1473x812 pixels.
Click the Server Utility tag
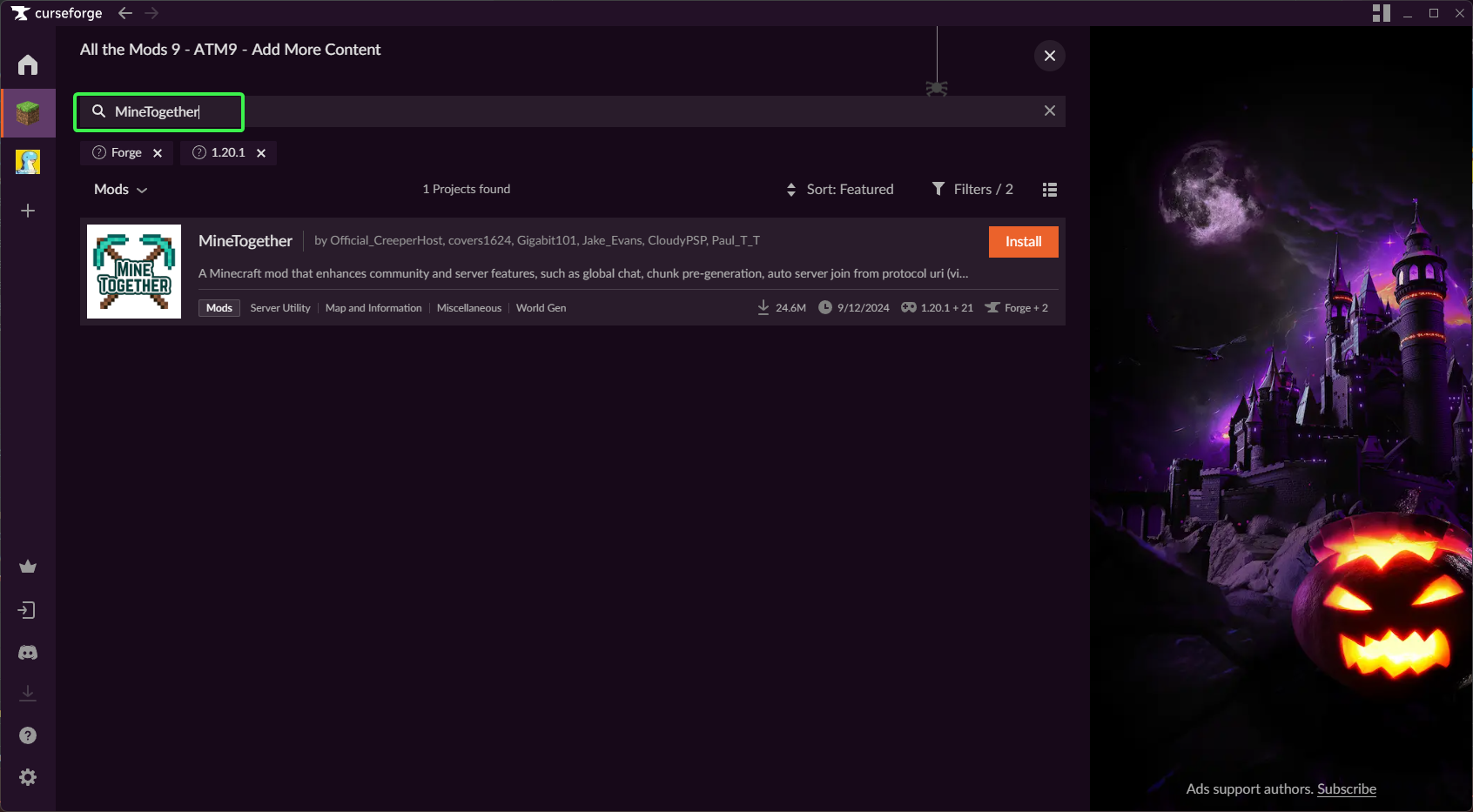280,308
